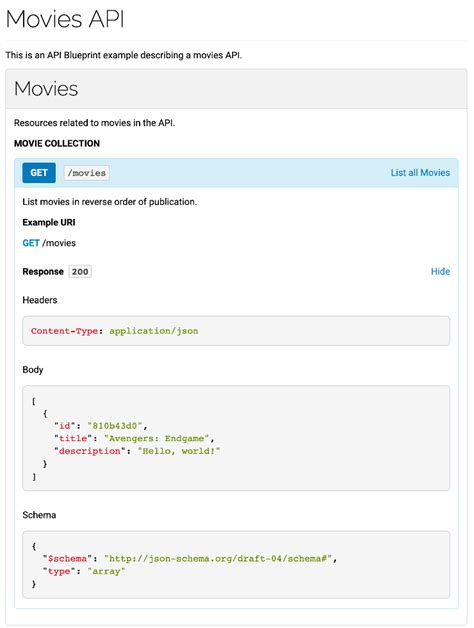The width and height of the screenshot is (474, 628).
Task: Click the "type" key in schema
Action: coord(59,571)
